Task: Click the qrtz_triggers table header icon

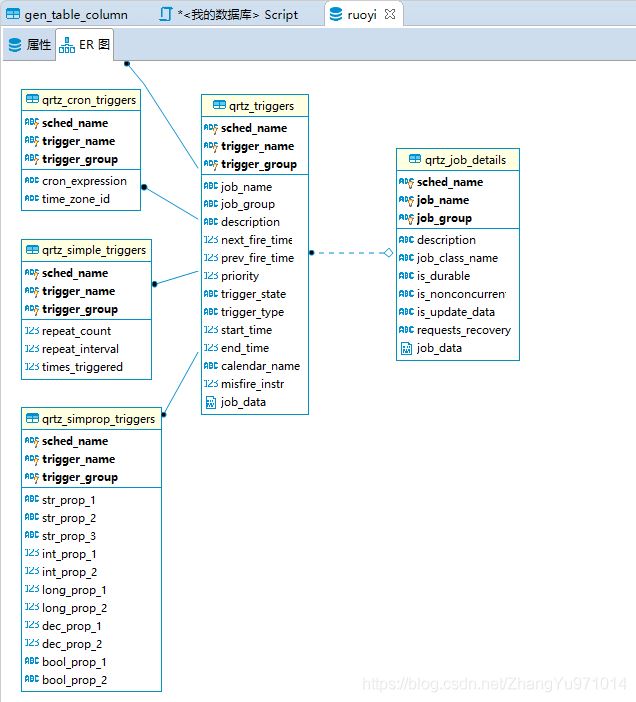Action: point(219,105)
